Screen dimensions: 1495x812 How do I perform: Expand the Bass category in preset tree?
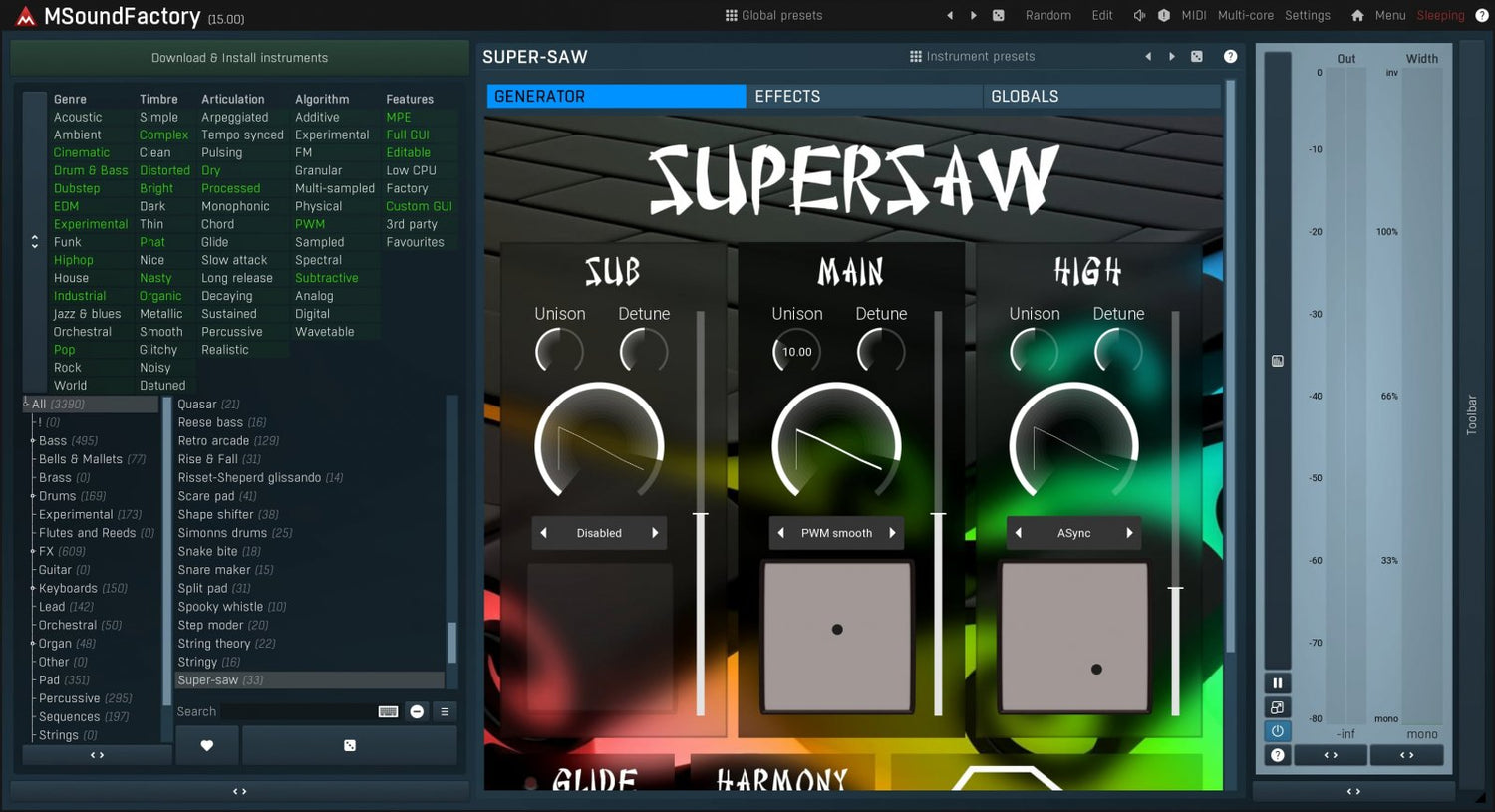point(33,440)
